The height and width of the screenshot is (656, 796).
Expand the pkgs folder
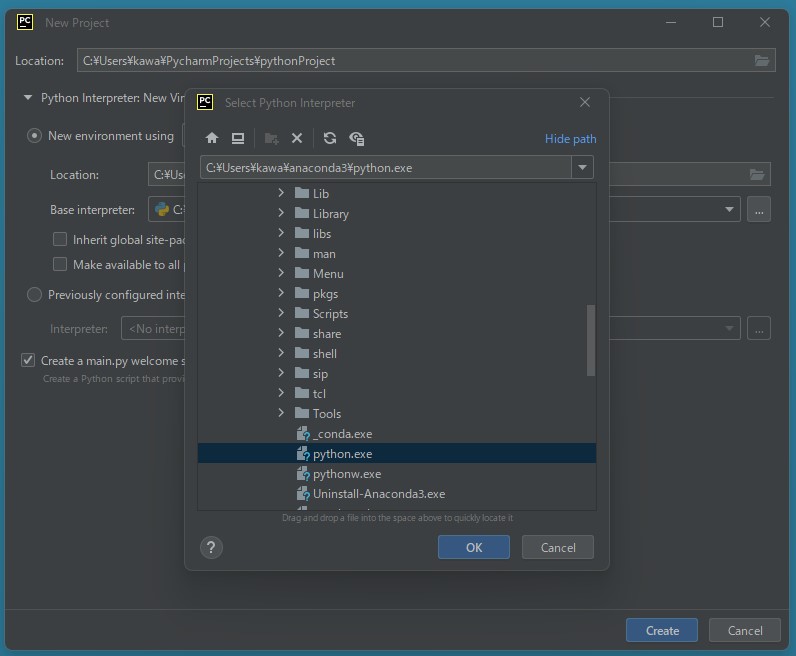[281, 293]
